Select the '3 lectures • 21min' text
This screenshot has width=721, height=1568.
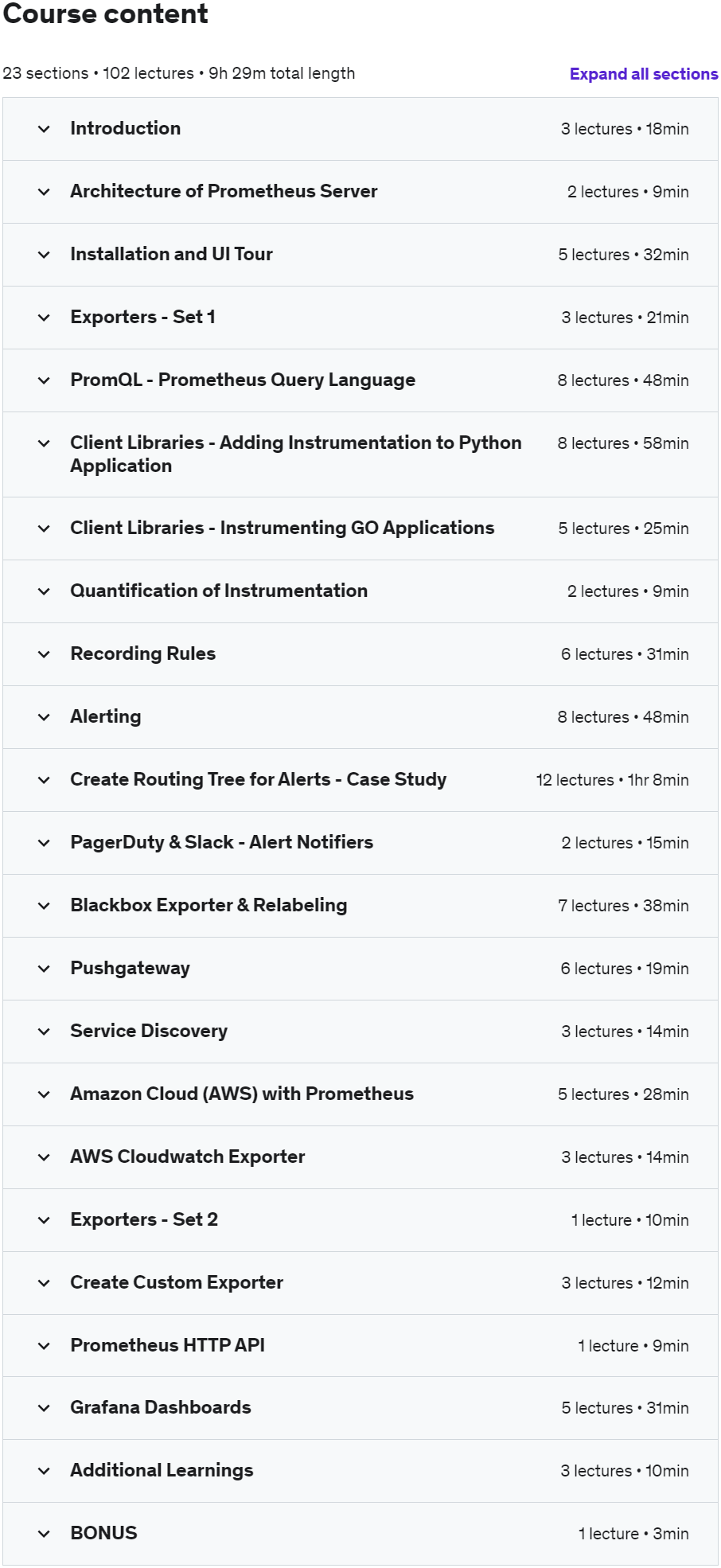pos(626,318)
